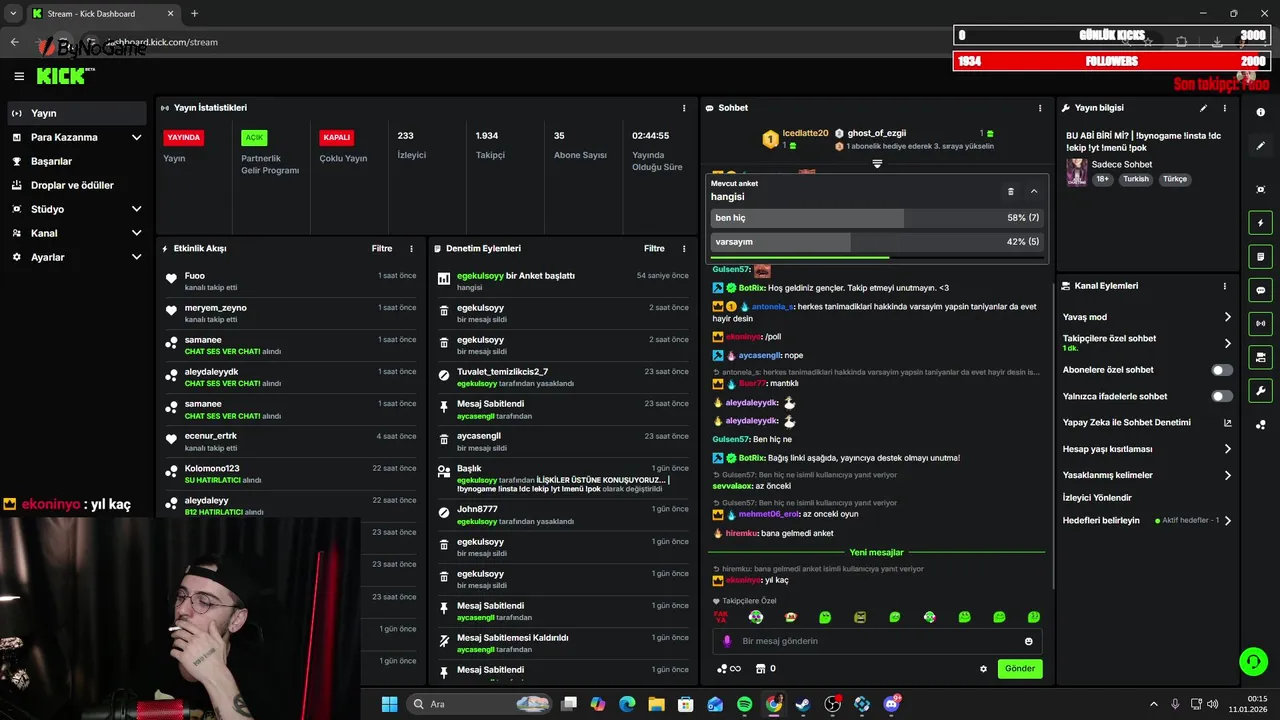Open Hedefleri belirleyin goals option
The image size is (1280, 720).
tap(1147, 520)
